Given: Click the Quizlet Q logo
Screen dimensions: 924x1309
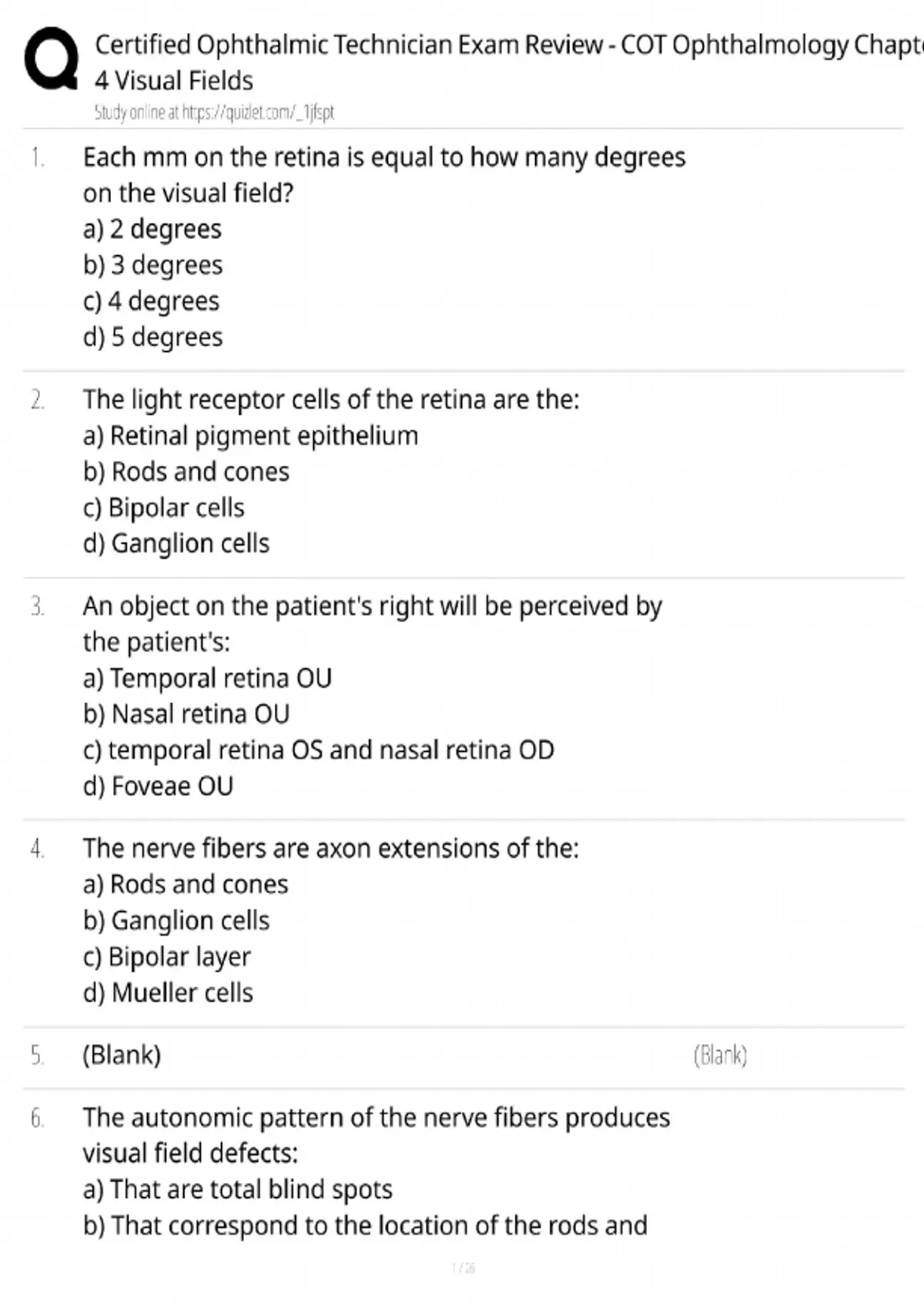Looking at the screenshot, I should 51,59.
